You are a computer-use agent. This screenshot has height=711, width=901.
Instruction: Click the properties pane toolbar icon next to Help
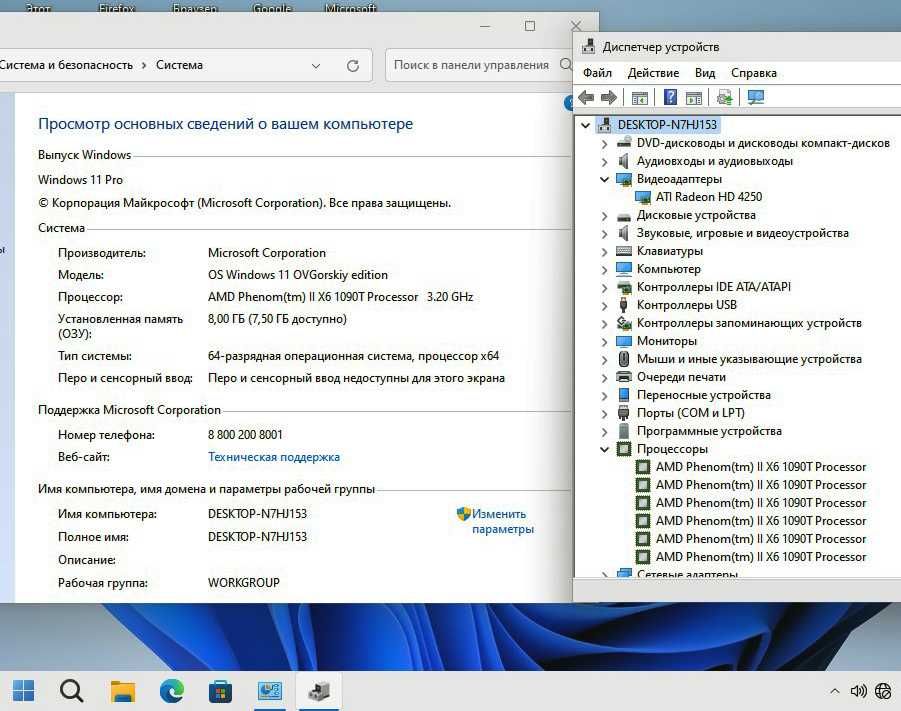[x=694, y=98]
